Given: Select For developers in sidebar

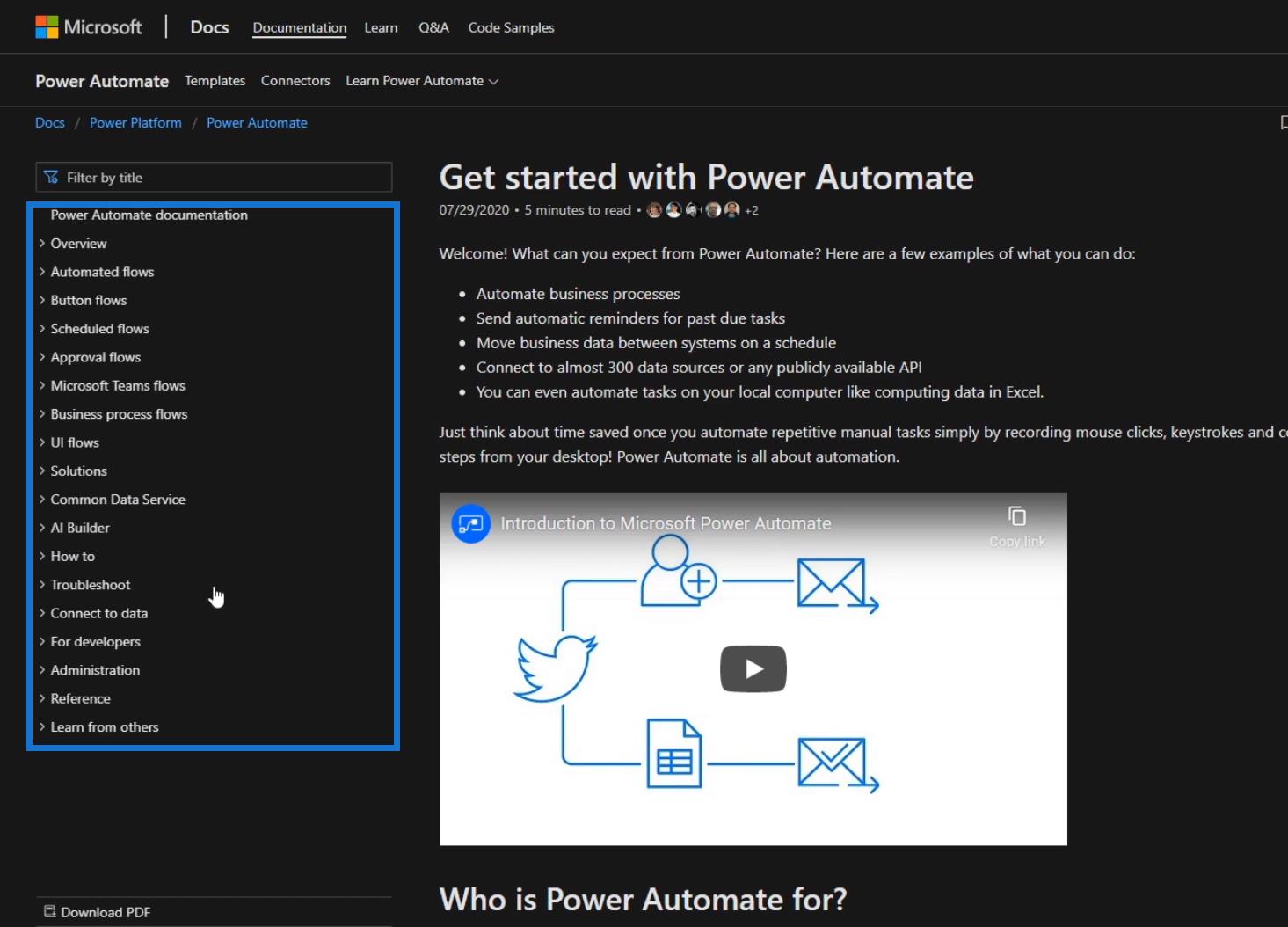Looking at the screenshot, I should coord(95,642).
